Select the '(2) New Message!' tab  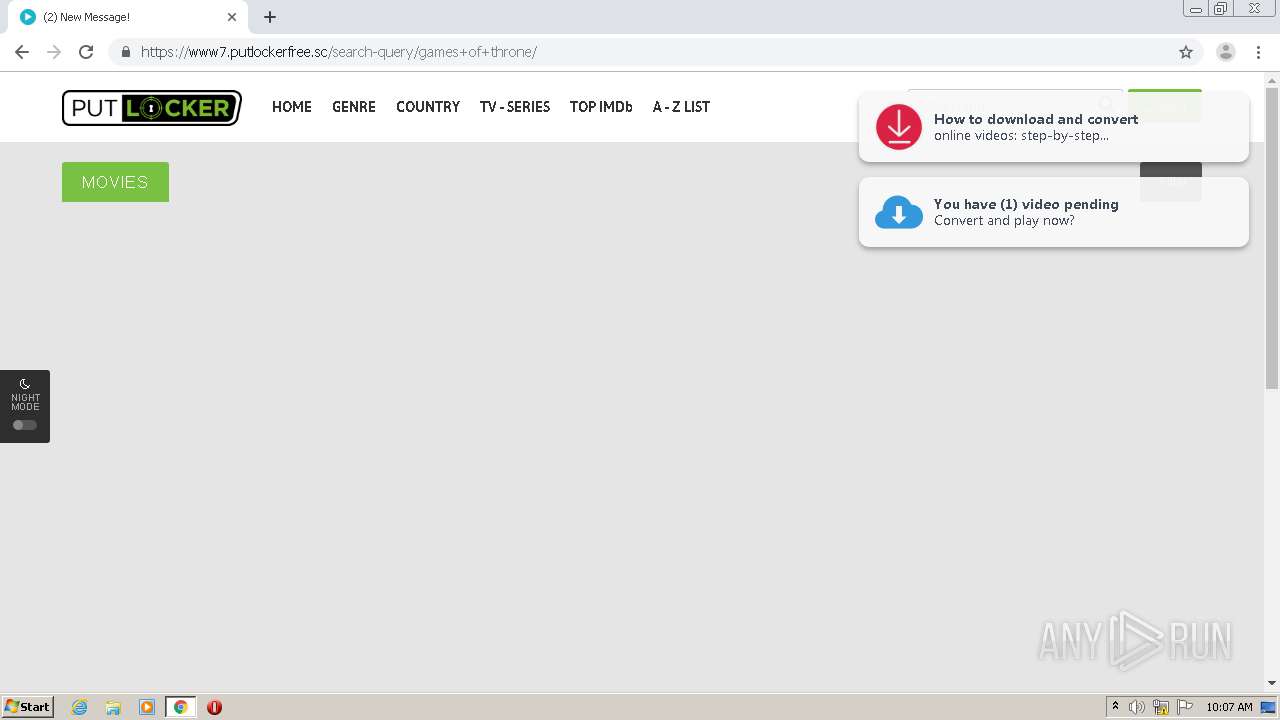click(x=128, y=17)
